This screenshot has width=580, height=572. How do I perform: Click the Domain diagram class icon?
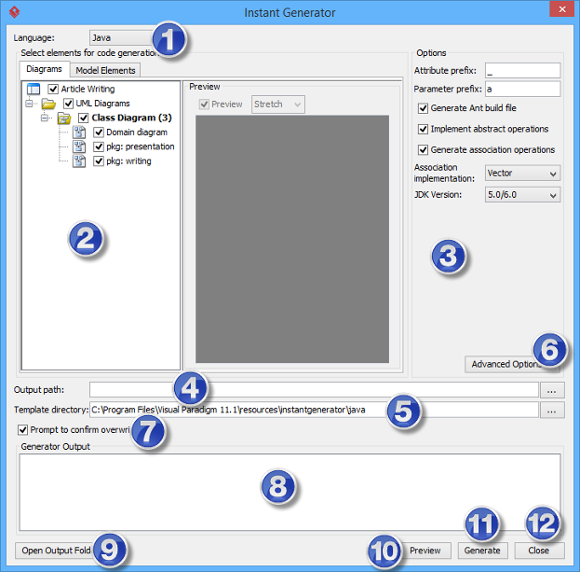tap(79, 132)
